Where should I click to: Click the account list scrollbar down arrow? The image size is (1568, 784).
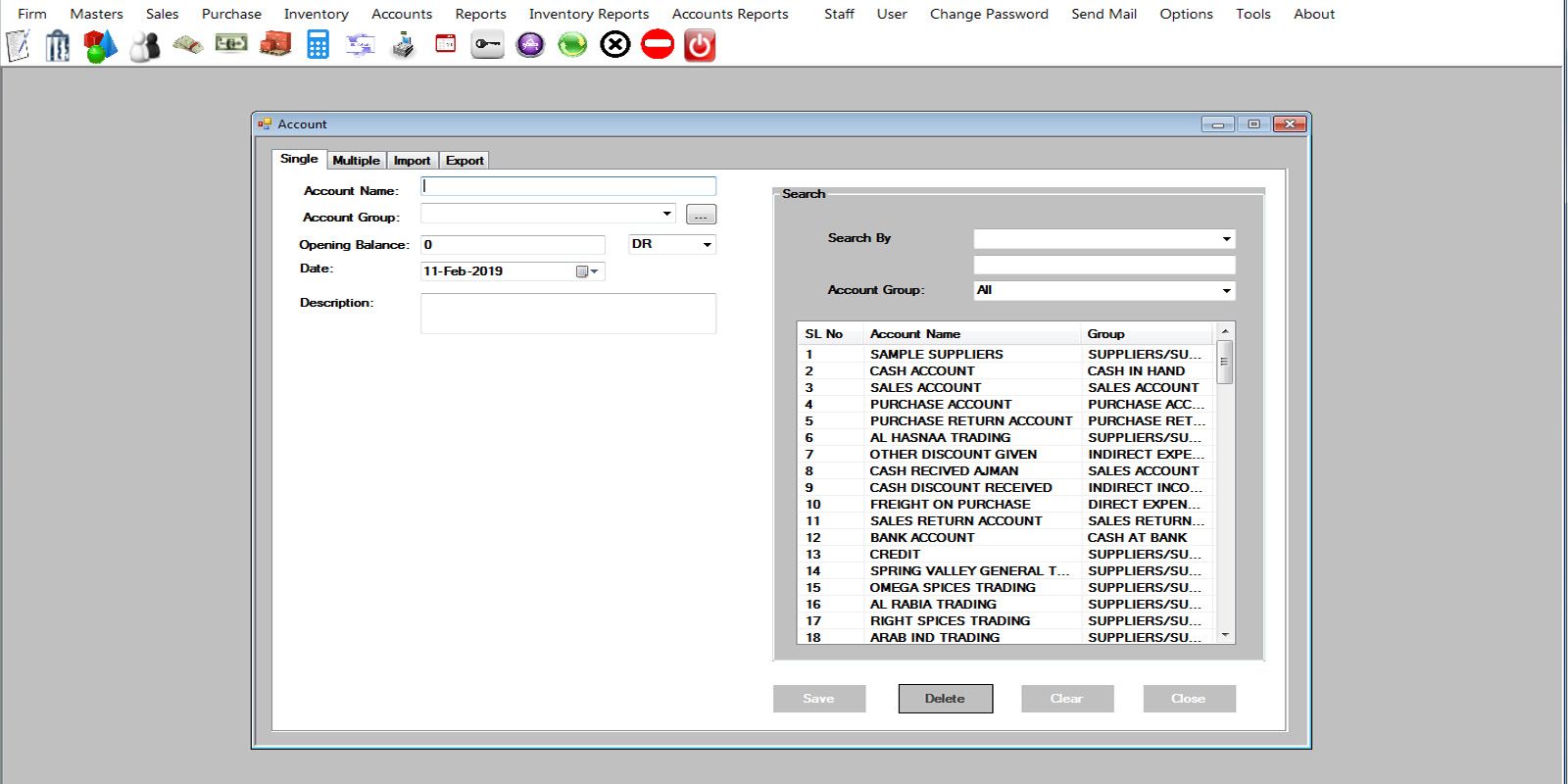point(1225,635)
